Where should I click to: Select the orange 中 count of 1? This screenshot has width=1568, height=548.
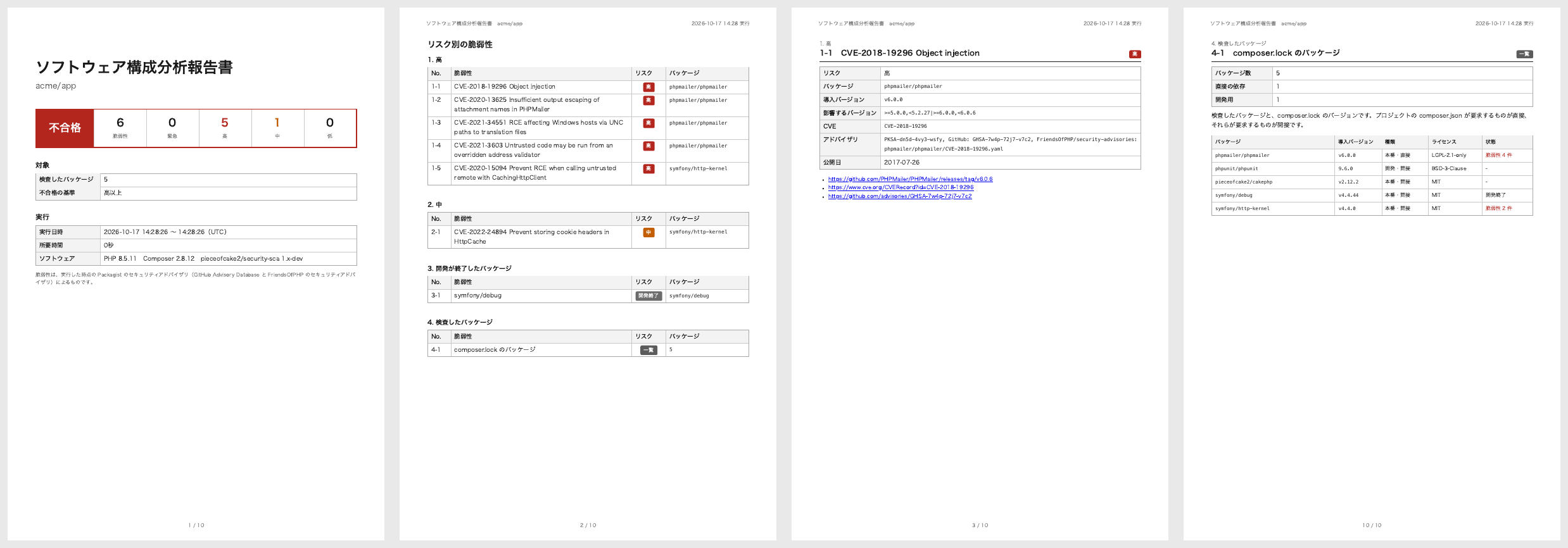[277, 123]
